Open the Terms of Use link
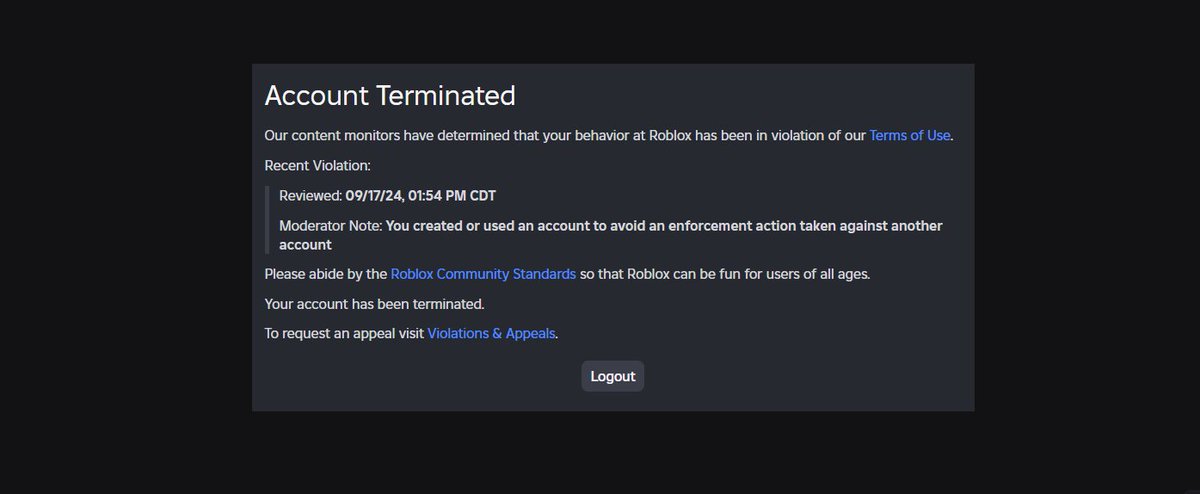Viewport: 1200px width, 494px height. 910,135
